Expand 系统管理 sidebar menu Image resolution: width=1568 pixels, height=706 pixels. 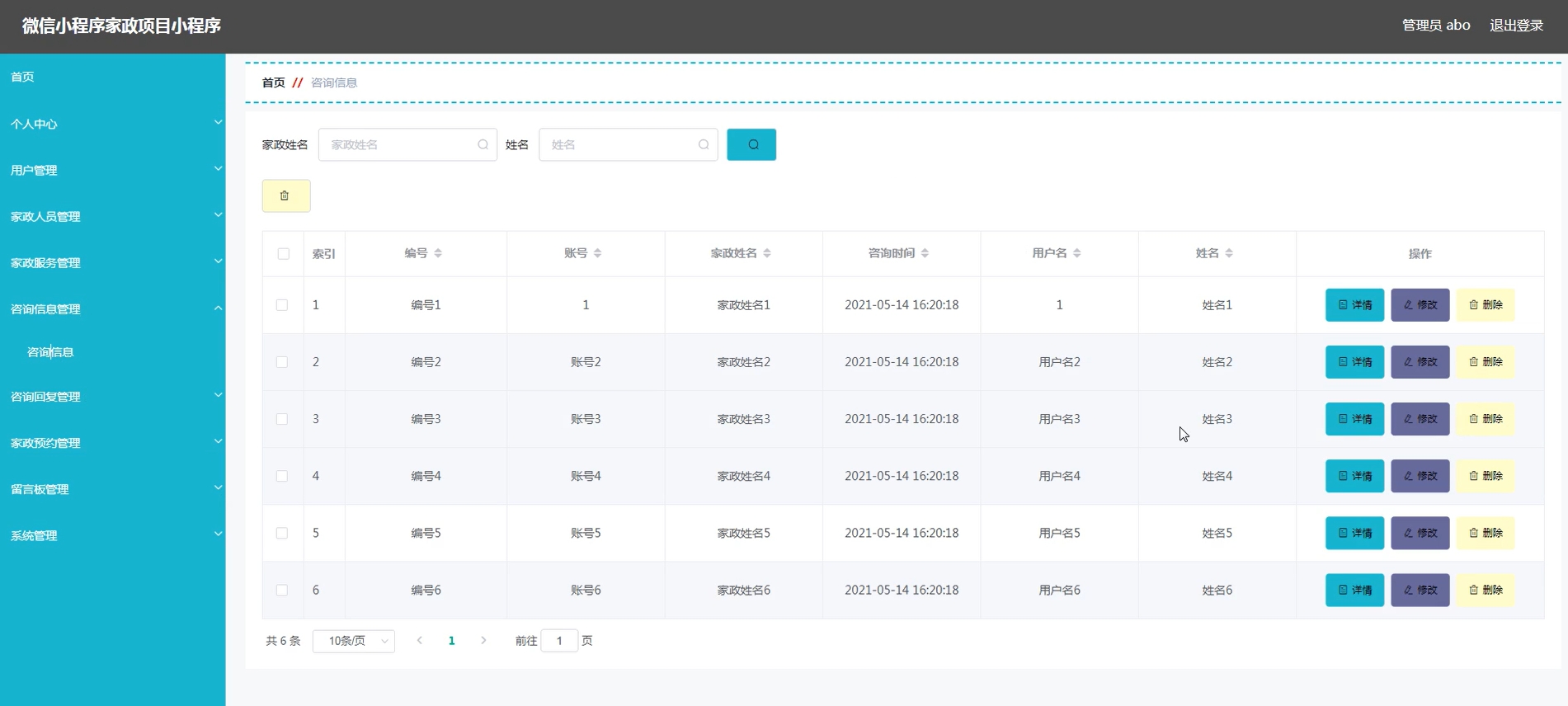113,534
